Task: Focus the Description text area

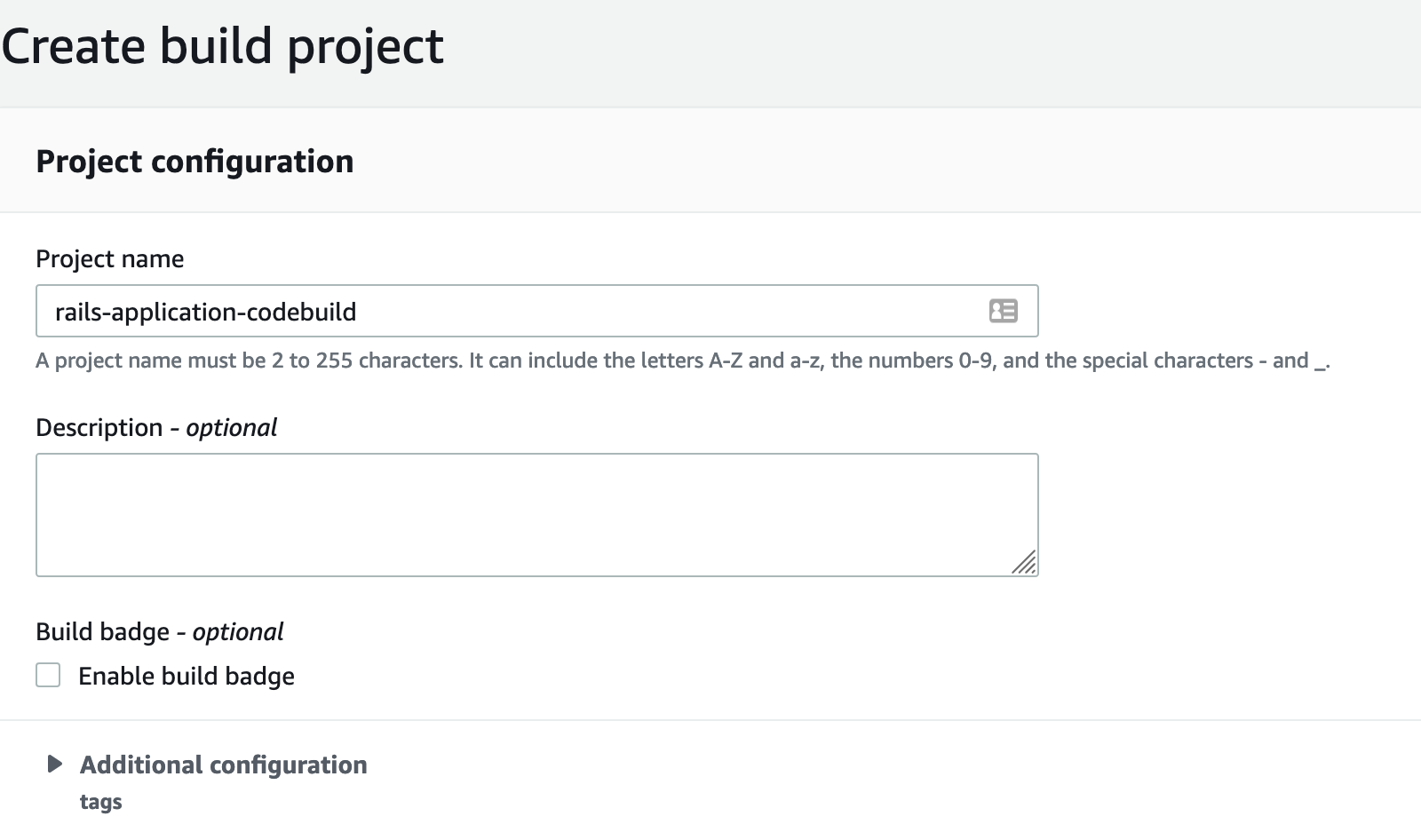Action: (x=536, y=515)
